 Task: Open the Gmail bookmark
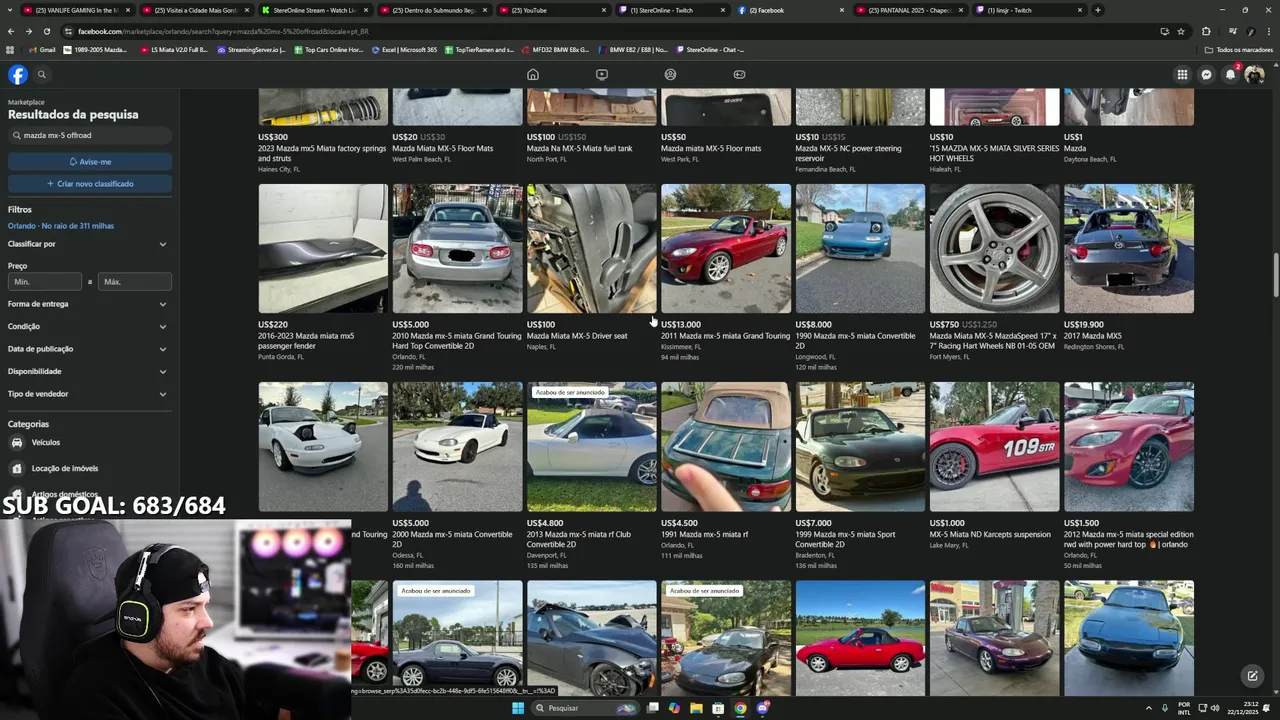(42, 49)
